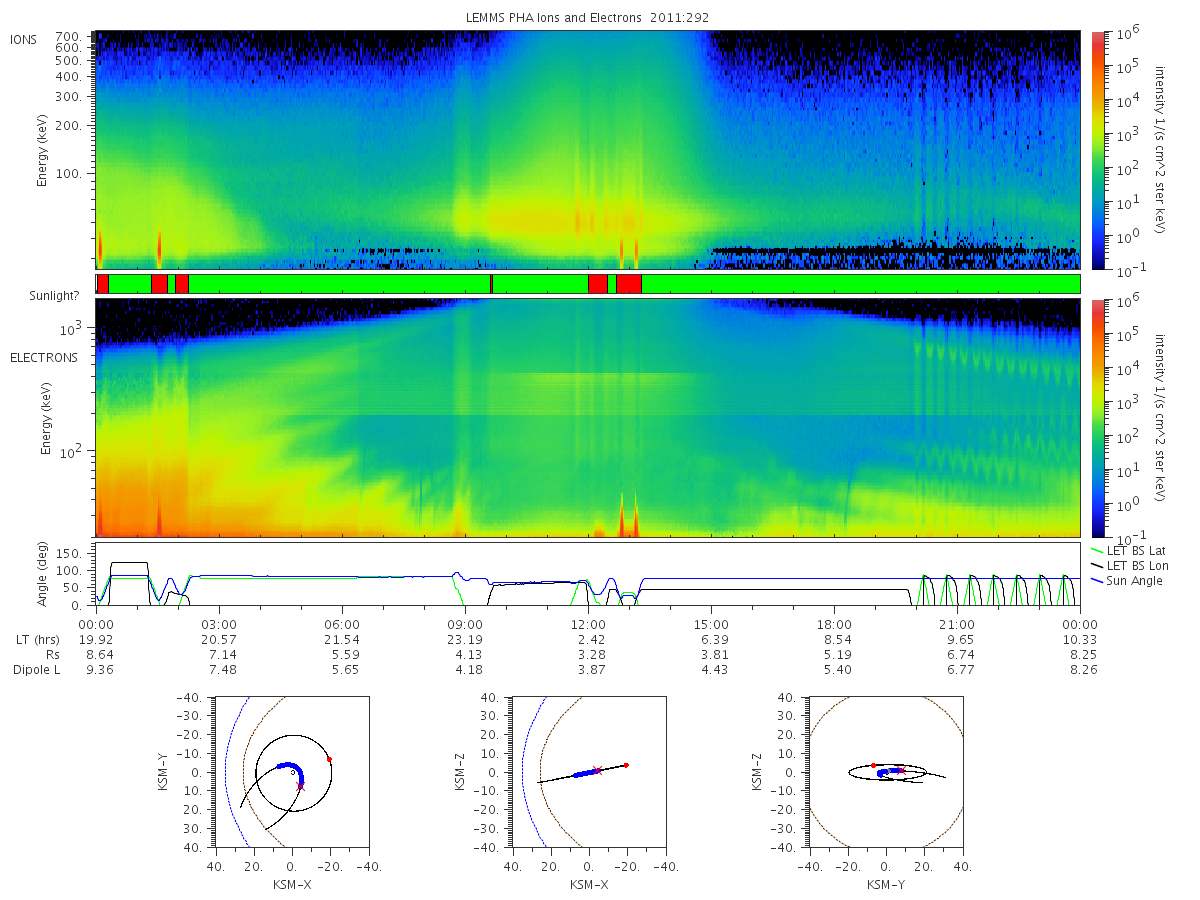Click 'KSM-Y' axis label under the rightmost orbit plot
1200x900 pixels.
pos(885,885)
